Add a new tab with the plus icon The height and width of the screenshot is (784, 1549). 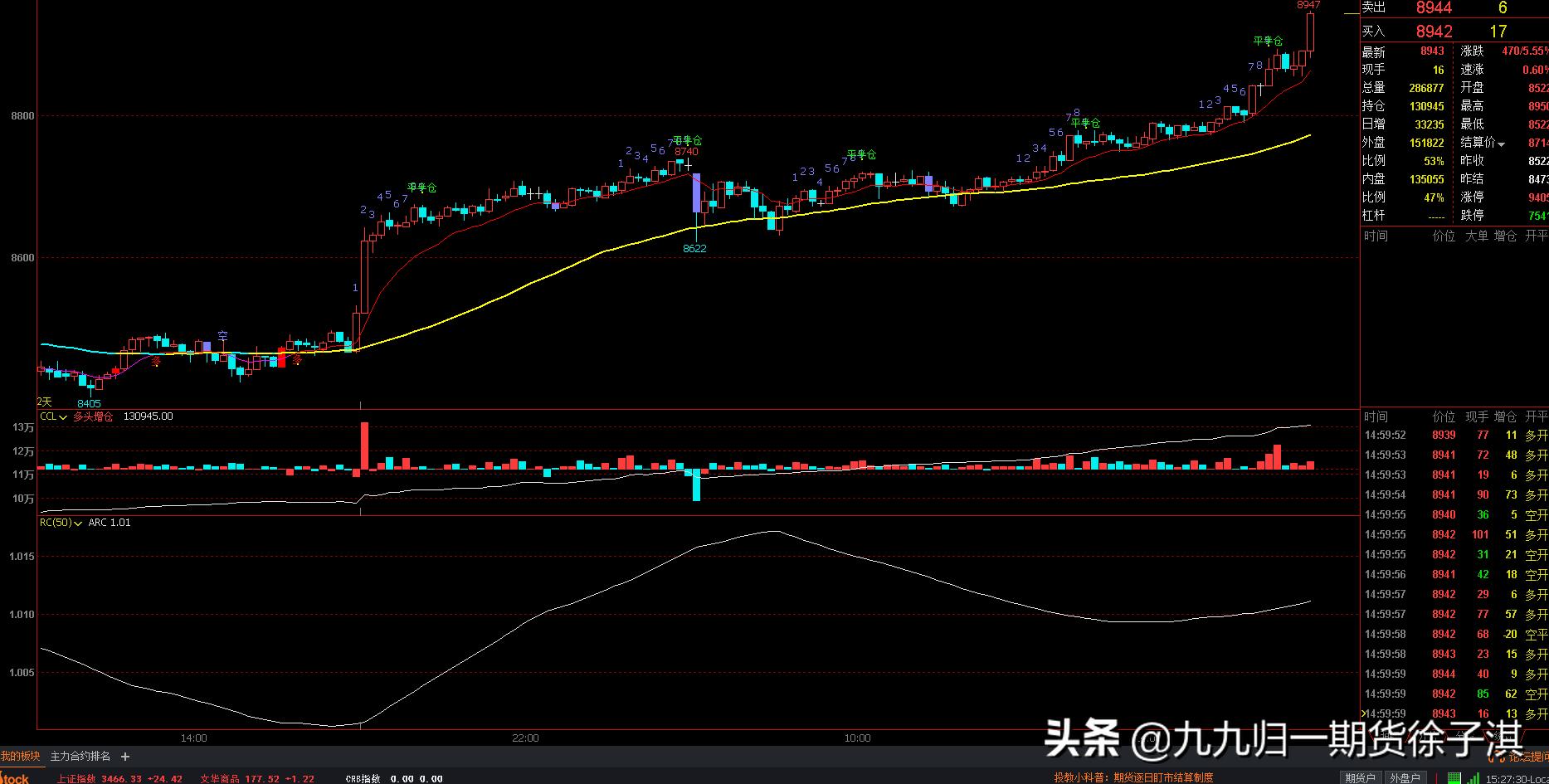125,757
